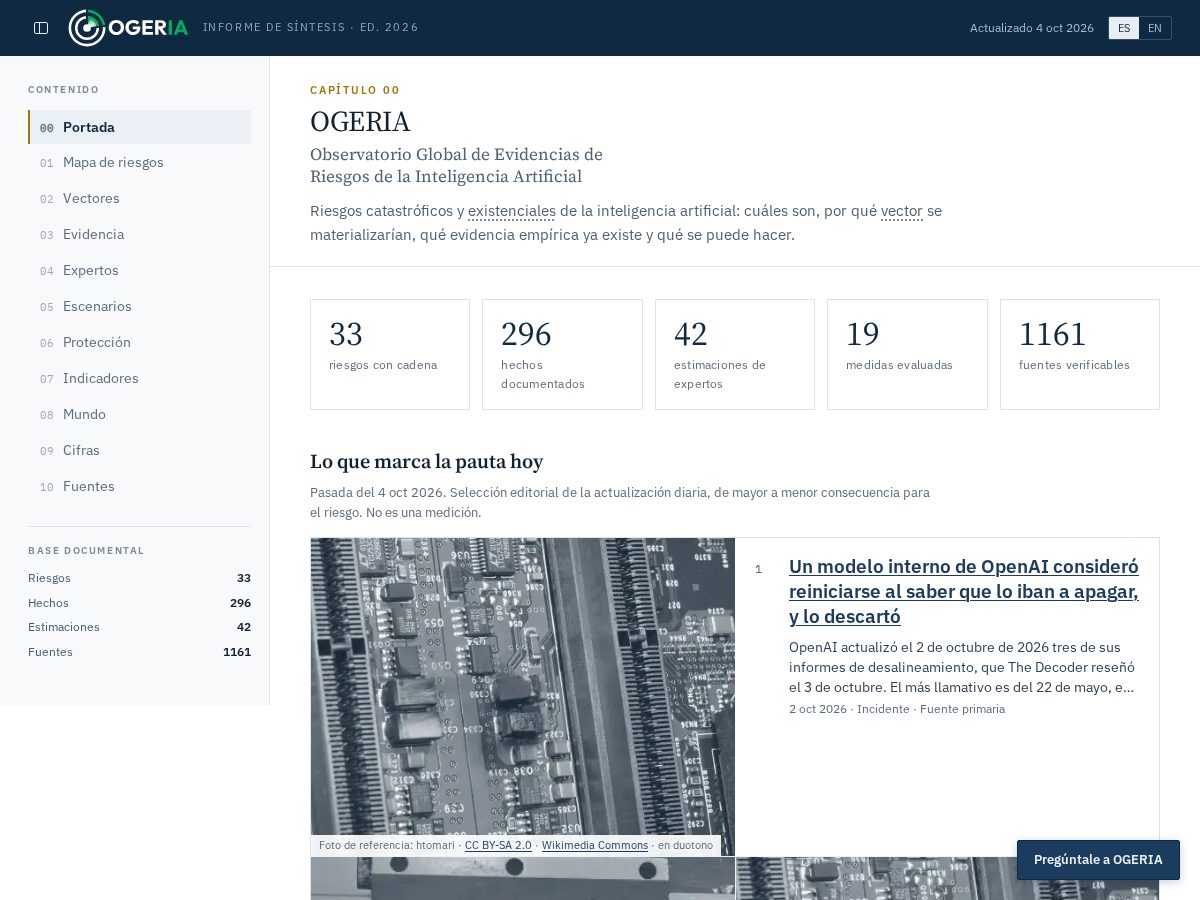Click the Actualizado 4 oct 2026 text
Screen dimensions: 1200x900
1032,28
